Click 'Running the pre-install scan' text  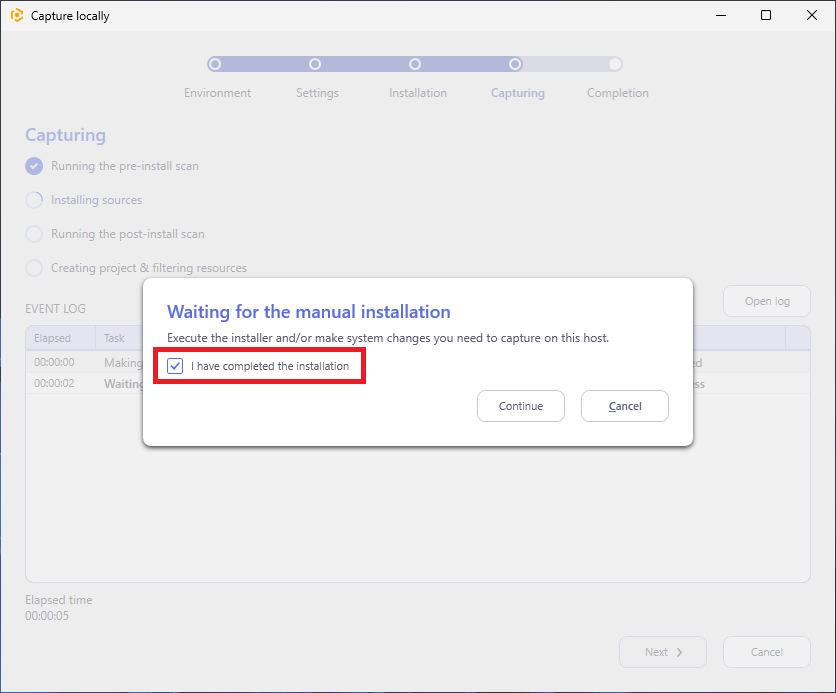125,166
